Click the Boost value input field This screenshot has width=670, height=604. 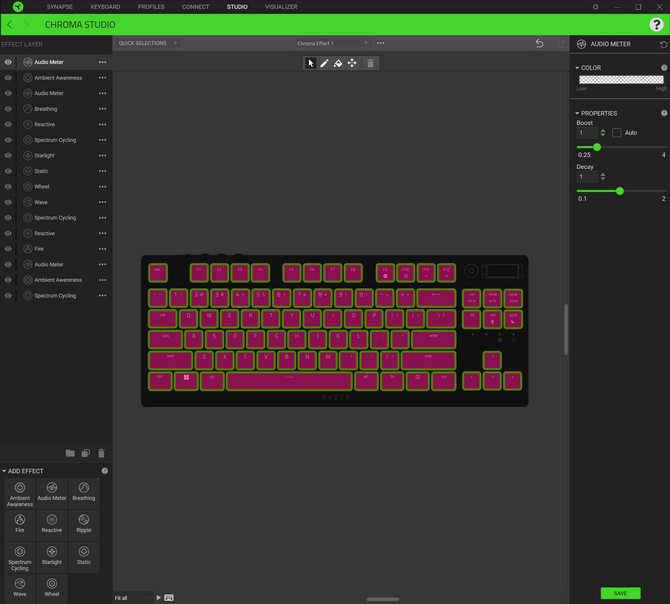pos(587,133)
